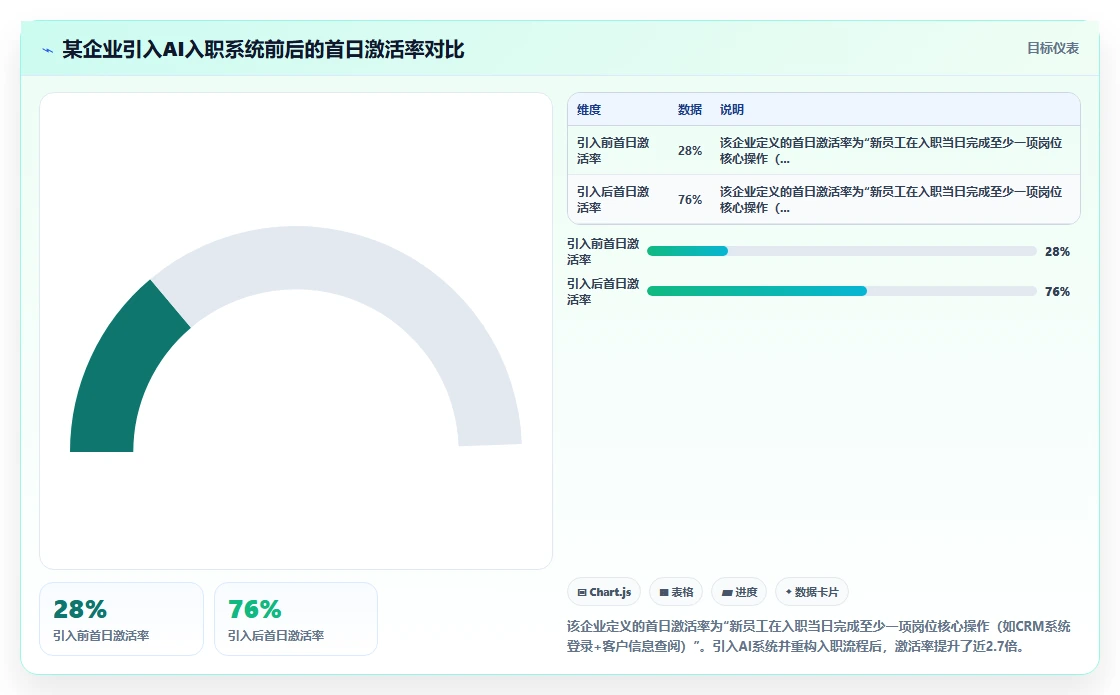Image resolution: width=1120 pixels, height=695 pixels.
Task: Click the footer note paragraph about 激活率提升了近2.7倍
Action: [819, 636]
